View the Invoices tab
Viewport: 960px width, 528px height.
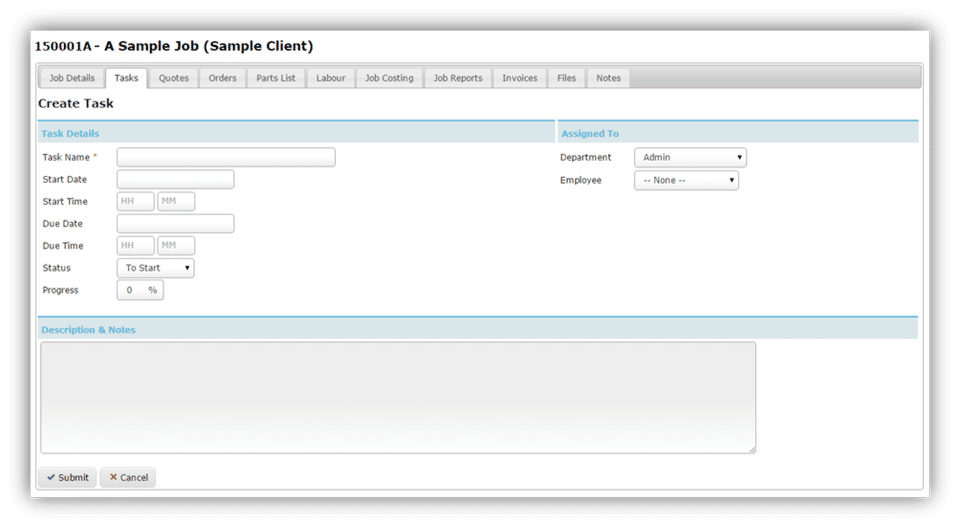520,78
